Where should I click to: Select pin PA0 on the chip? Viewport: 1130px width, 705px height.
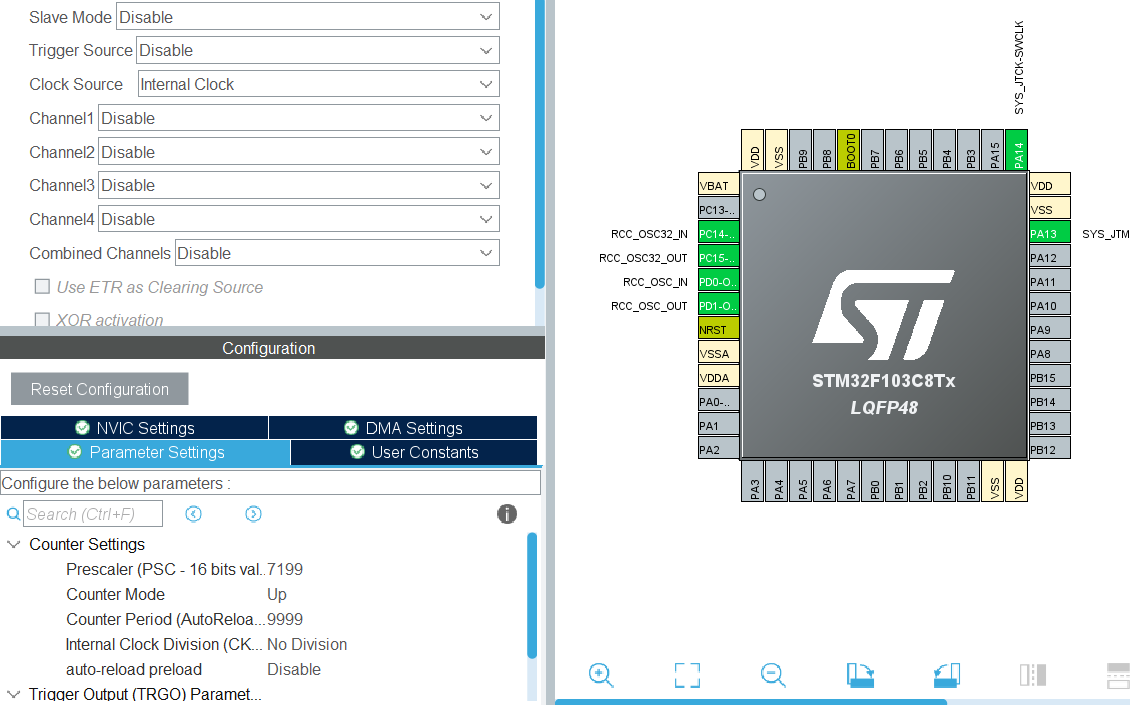(x=719, y=402)
